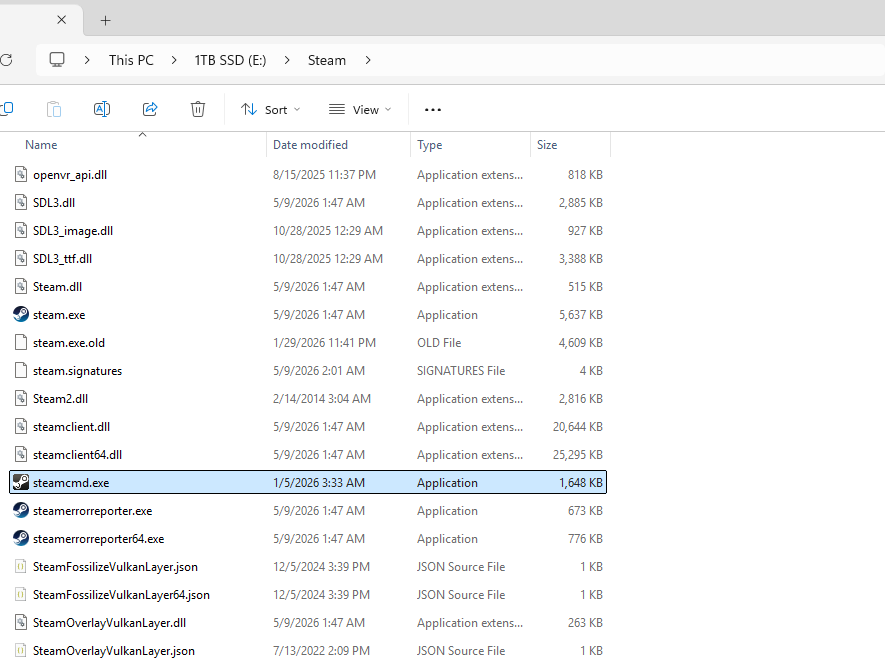Click the Steam.dll file icon
Viewport: 885px width, 668px height.
21,286
